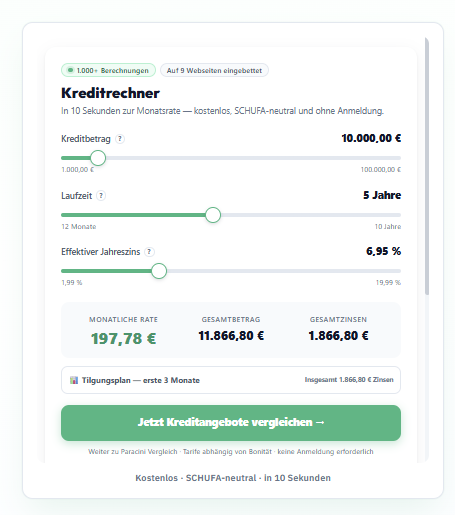Open the Kreditbetrag help question-mark icon
455x515 pixels.
pyautogui.click(x=120, y=139)
